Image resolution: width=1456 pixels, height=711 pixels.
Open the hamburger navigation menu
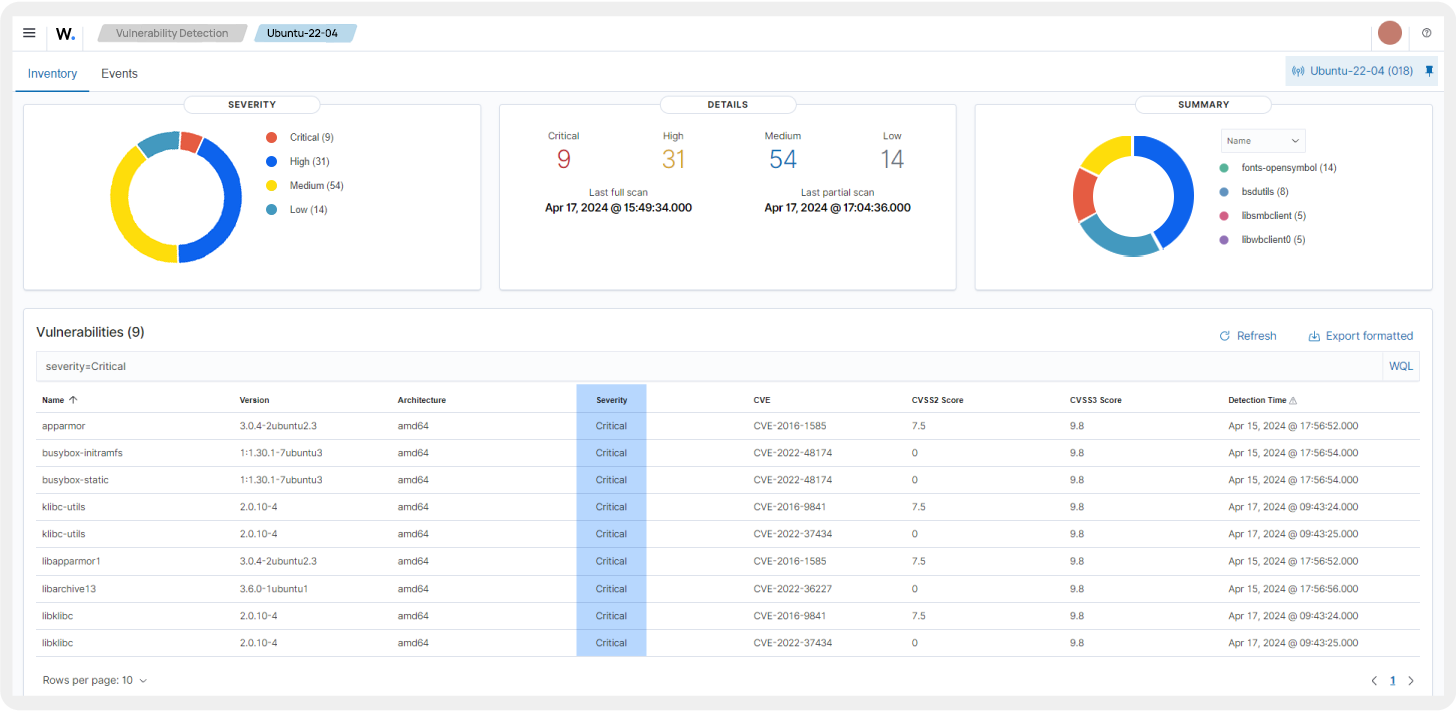pyautogui.click(x=29, y=33)
